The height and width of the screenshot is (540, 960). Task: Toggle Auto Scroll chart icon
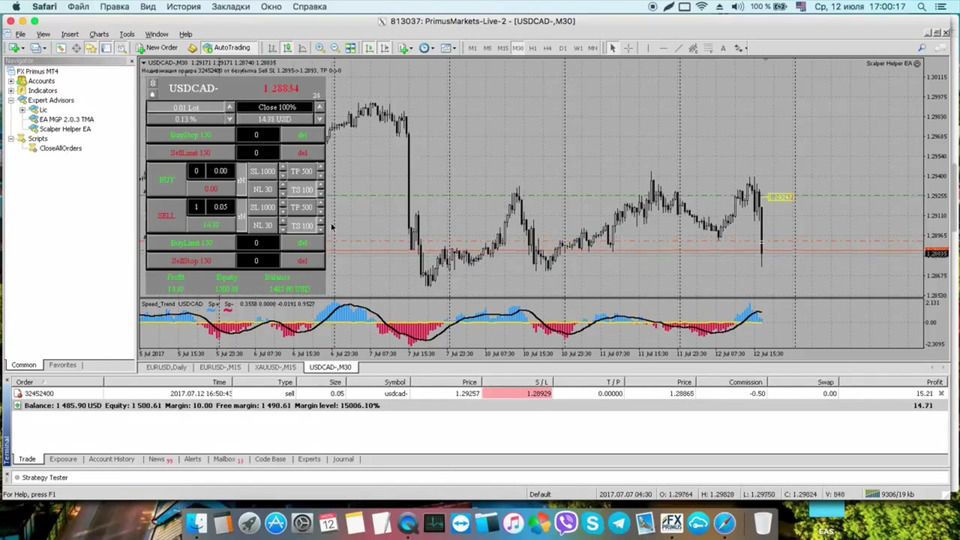[369, 48]
